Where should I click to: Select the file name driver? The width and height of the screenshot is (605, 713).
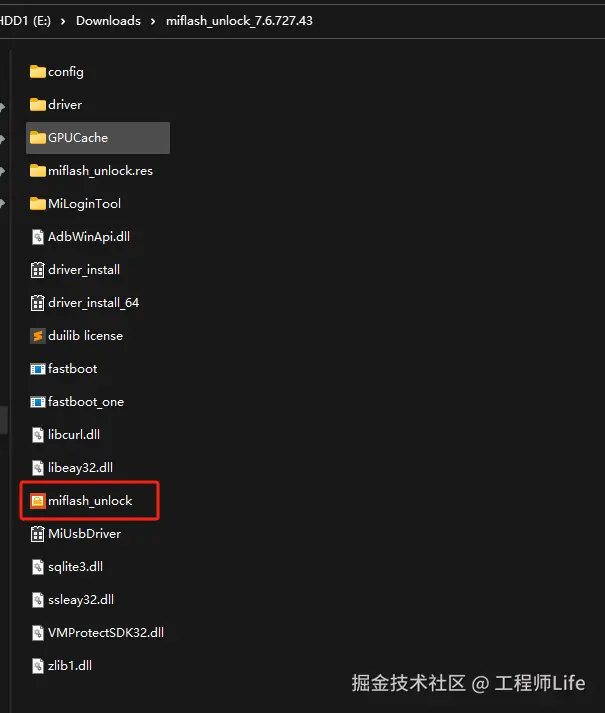tap(65, 105)
